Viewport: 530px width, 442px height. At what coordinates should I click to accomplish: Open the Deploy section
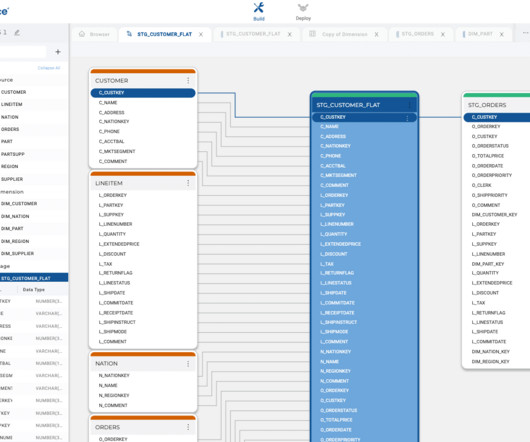pos(303,12)
